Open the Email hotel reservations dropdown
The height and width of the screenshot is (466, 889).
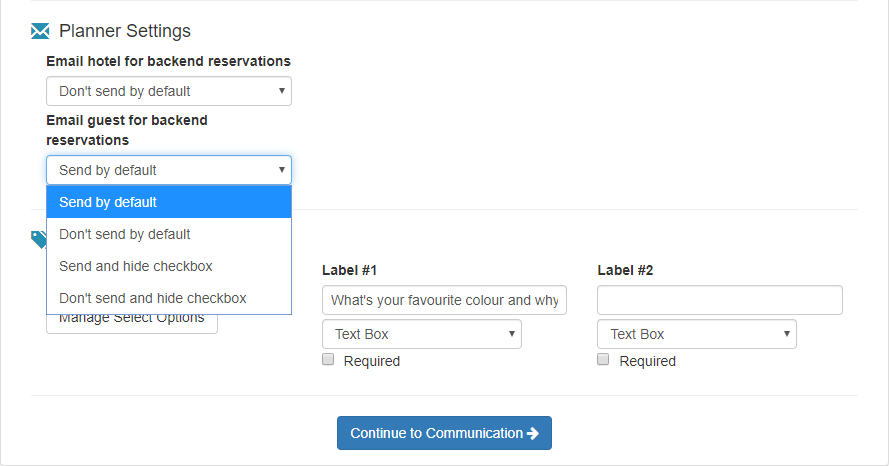169,91
